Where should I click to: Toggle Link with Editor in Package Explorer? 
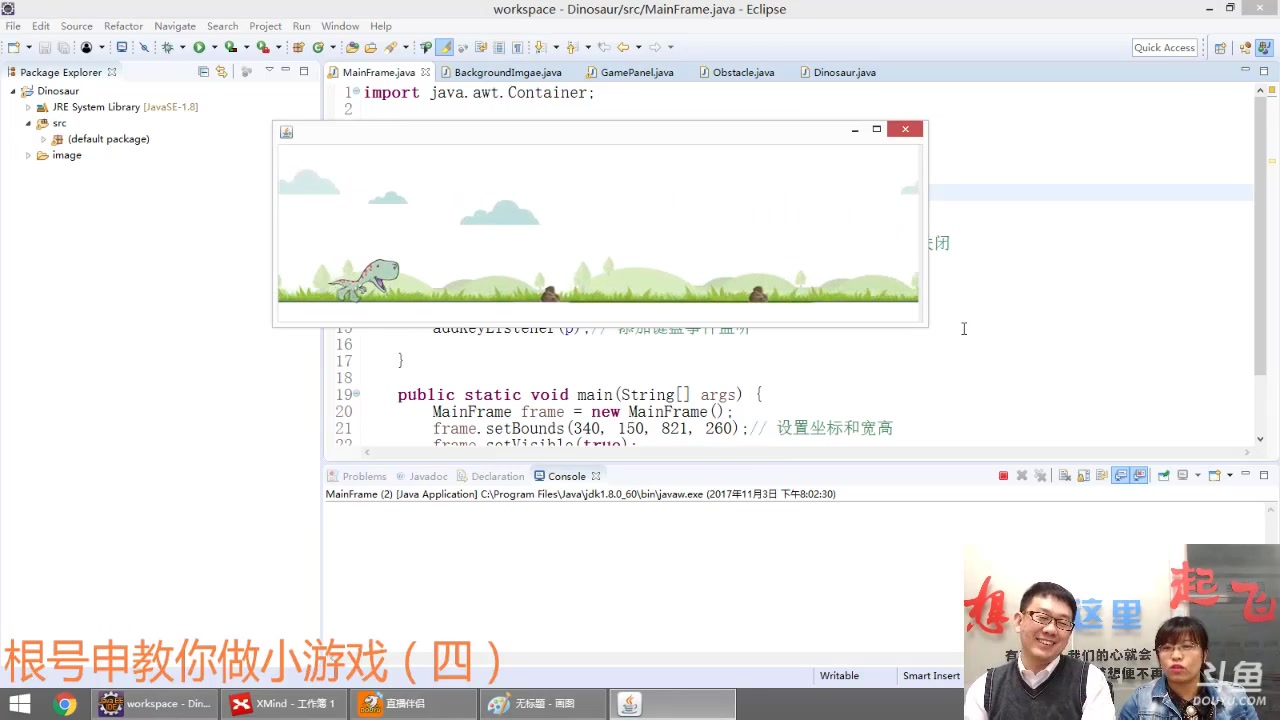(221, 72)
